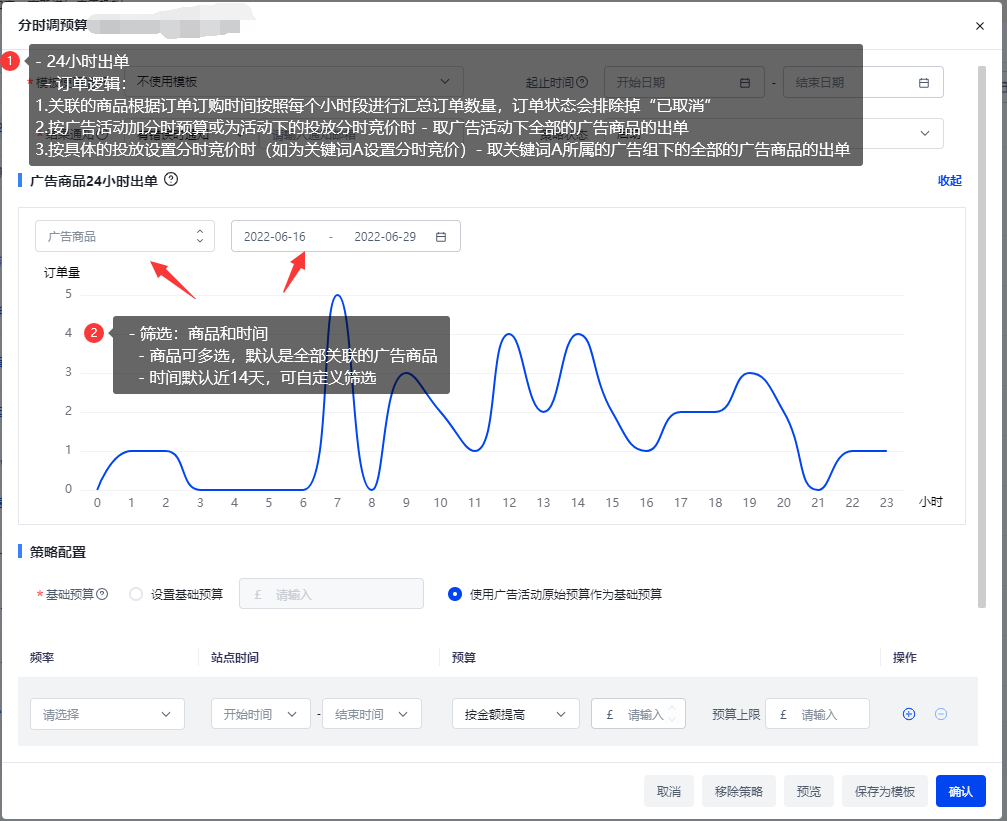The height and width of the screenshot is (821, 1007).
Task: Click the 预览 button
Action: (x=809, y=791)
